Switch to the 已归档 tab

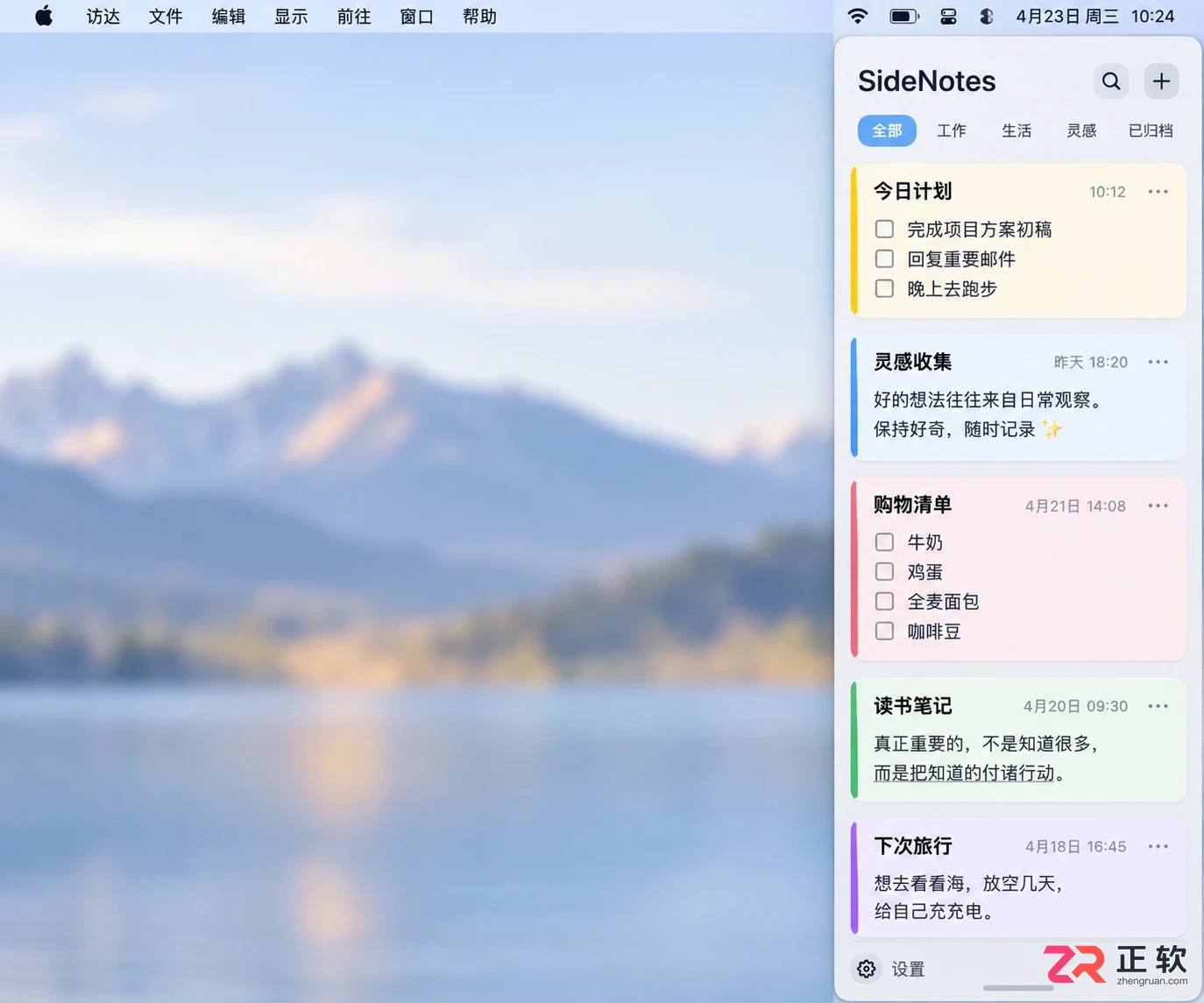(1151, 131)
